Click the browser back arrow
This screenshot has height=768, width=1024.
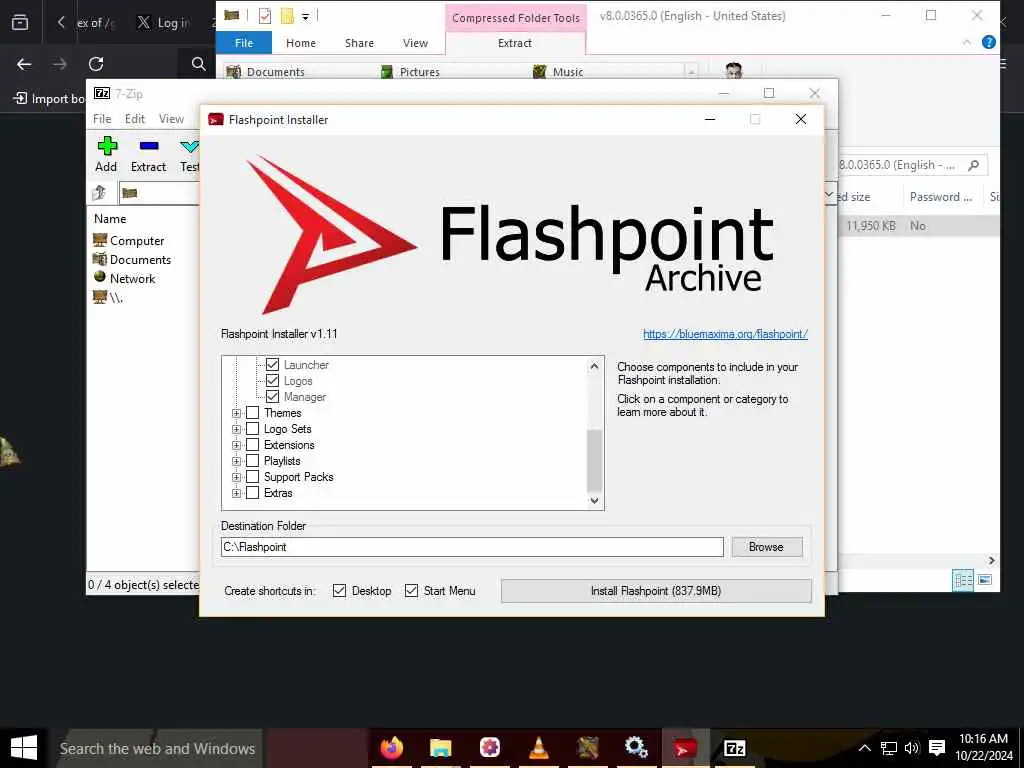coord(24,64)
